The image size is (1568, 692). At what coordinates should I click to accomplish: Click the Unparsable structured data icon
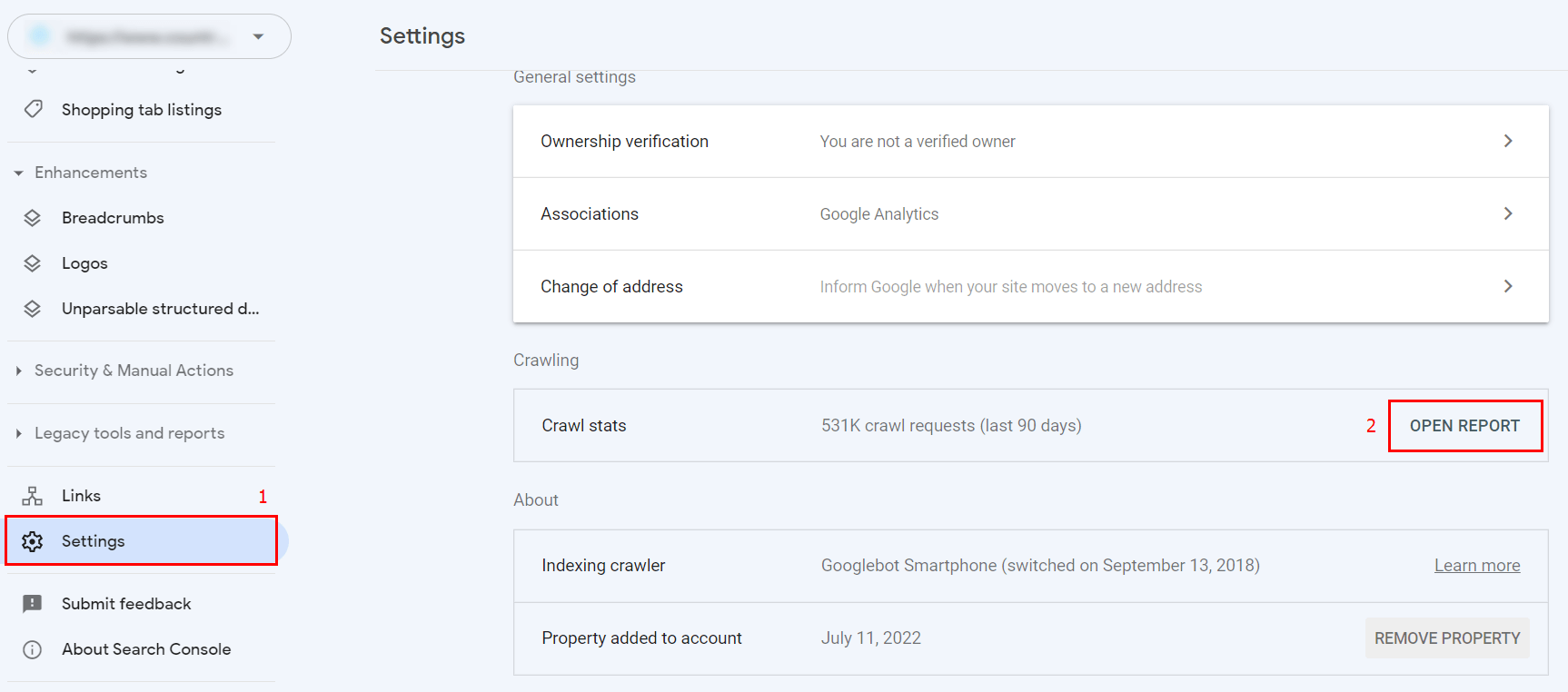click(x=33, y=309)
